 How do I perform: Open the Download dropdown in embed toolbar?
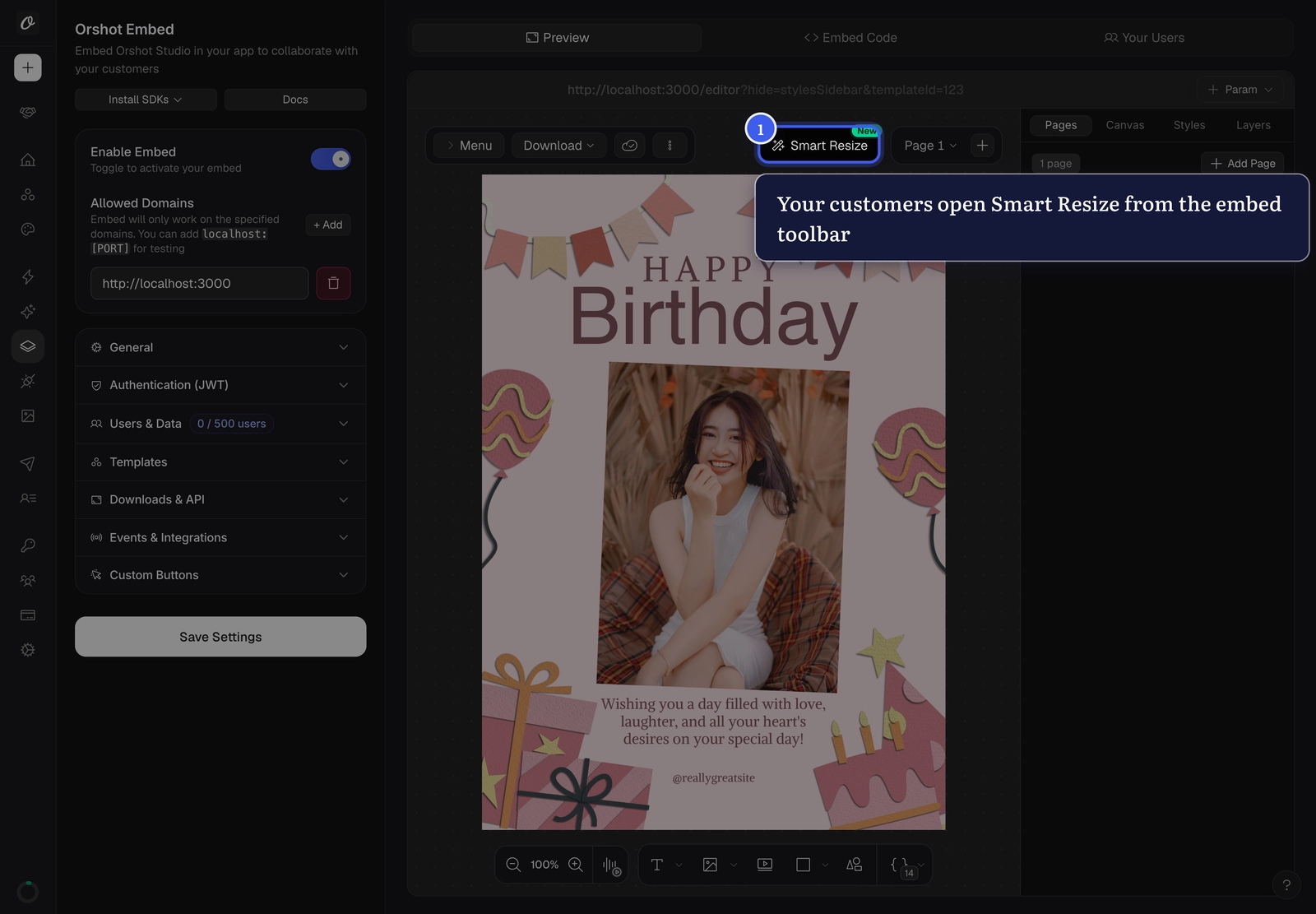click(x=558, y=146)
